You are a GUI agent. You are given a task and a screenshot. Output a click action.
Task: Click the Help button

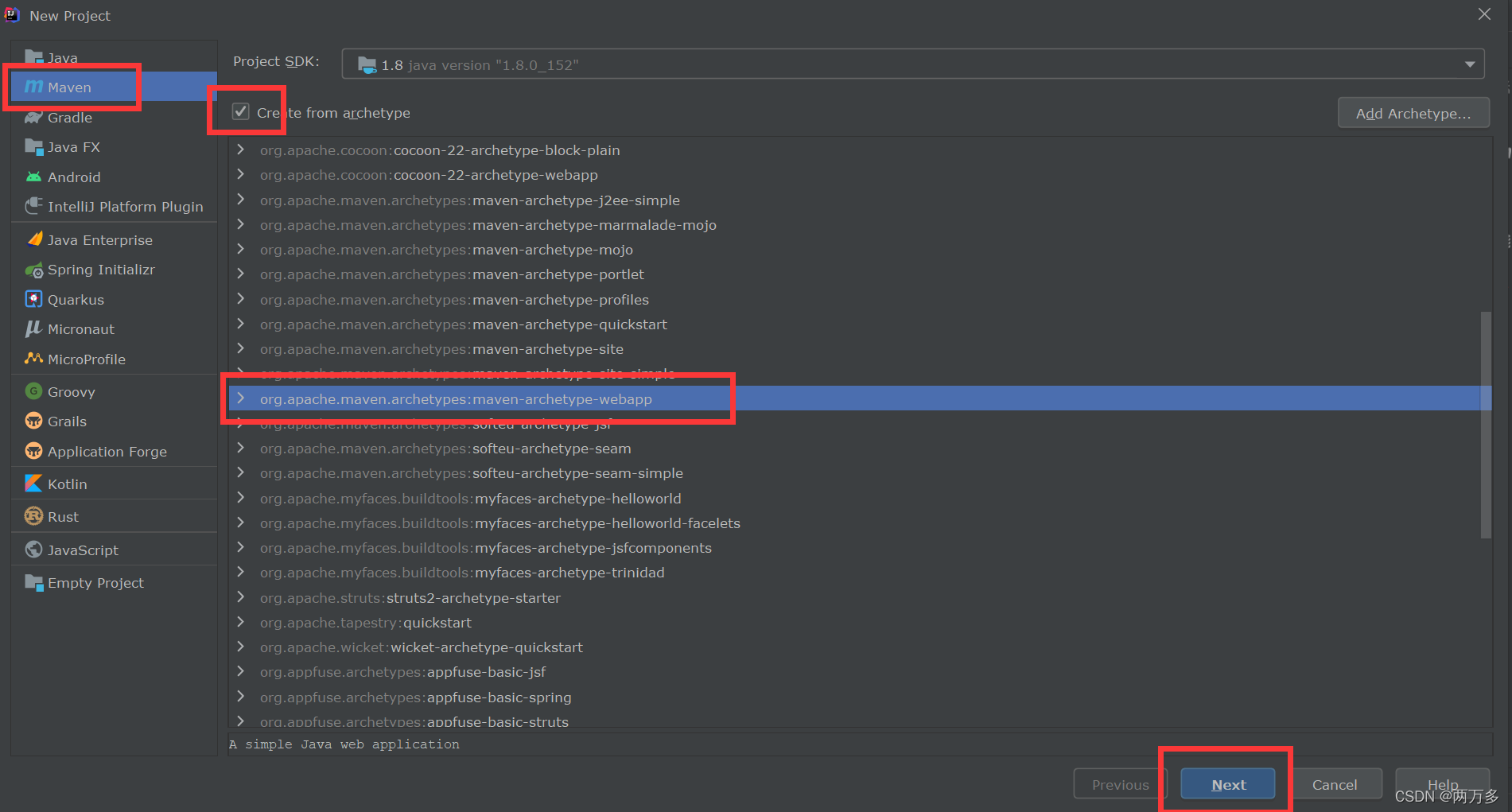coord(1442,784)
